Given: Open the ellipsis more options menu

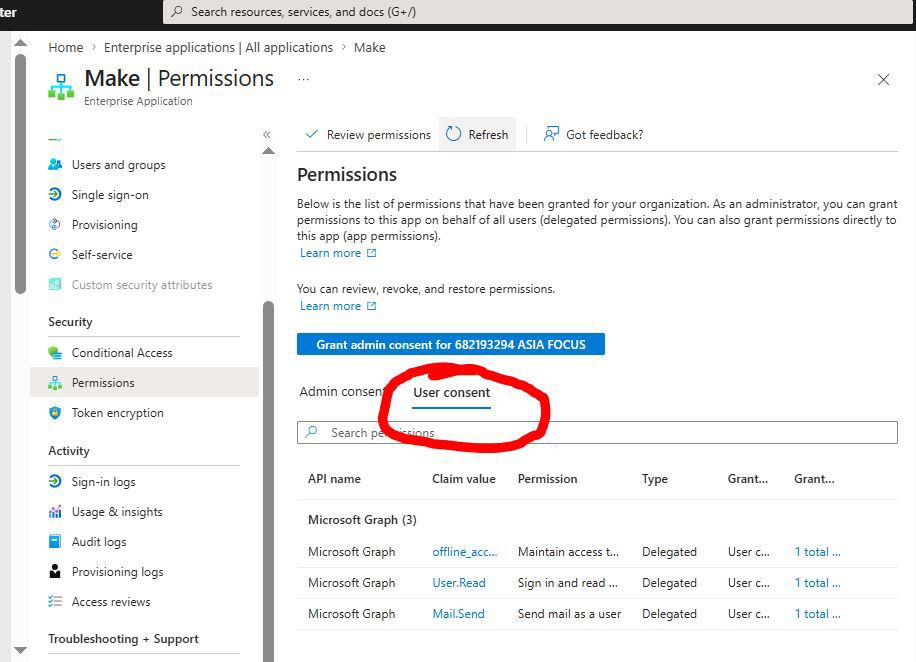Looking at the screenshot, I should [303, 79].
